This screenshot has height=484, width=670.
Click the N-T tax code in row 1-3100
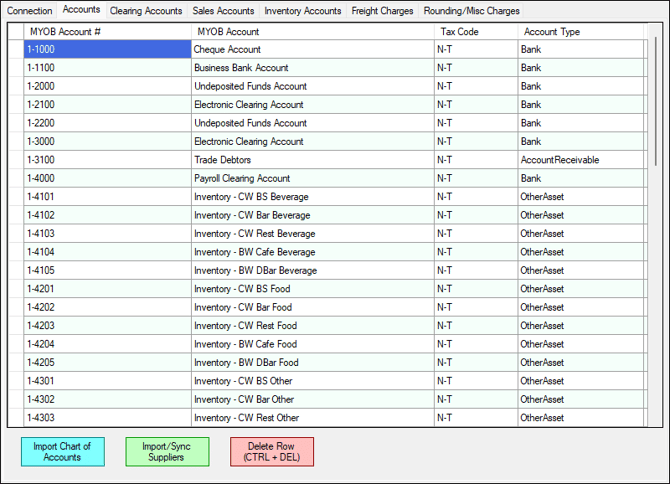pyautogui.click(x=476, y=159)
